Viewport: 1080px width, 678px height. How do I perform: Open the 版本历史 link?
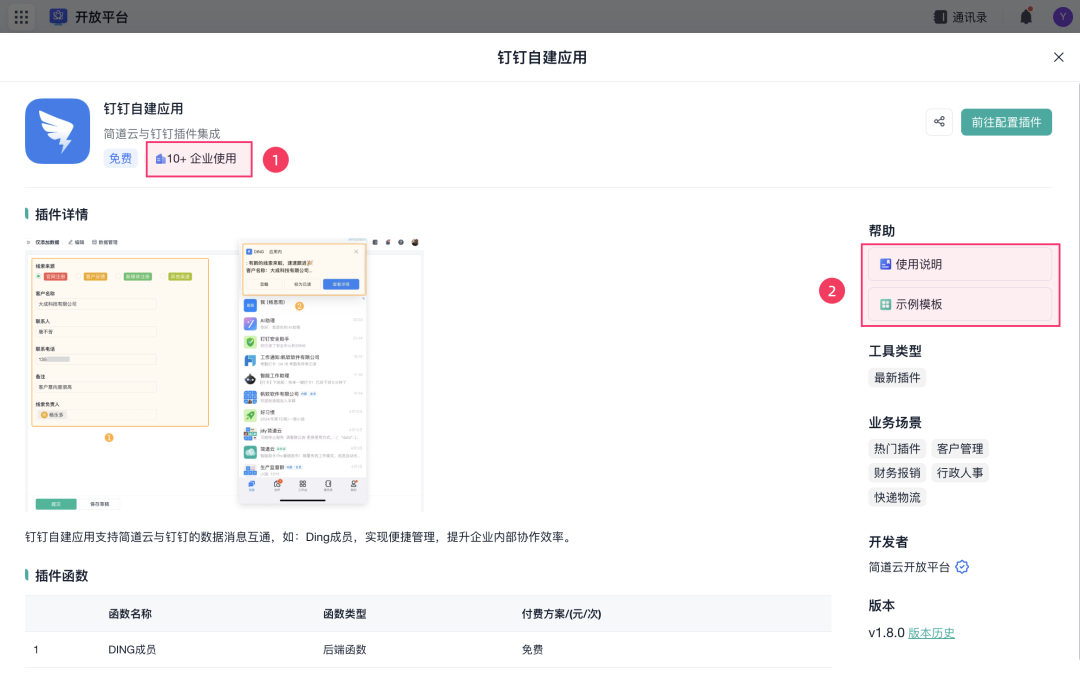click(931, 633)
